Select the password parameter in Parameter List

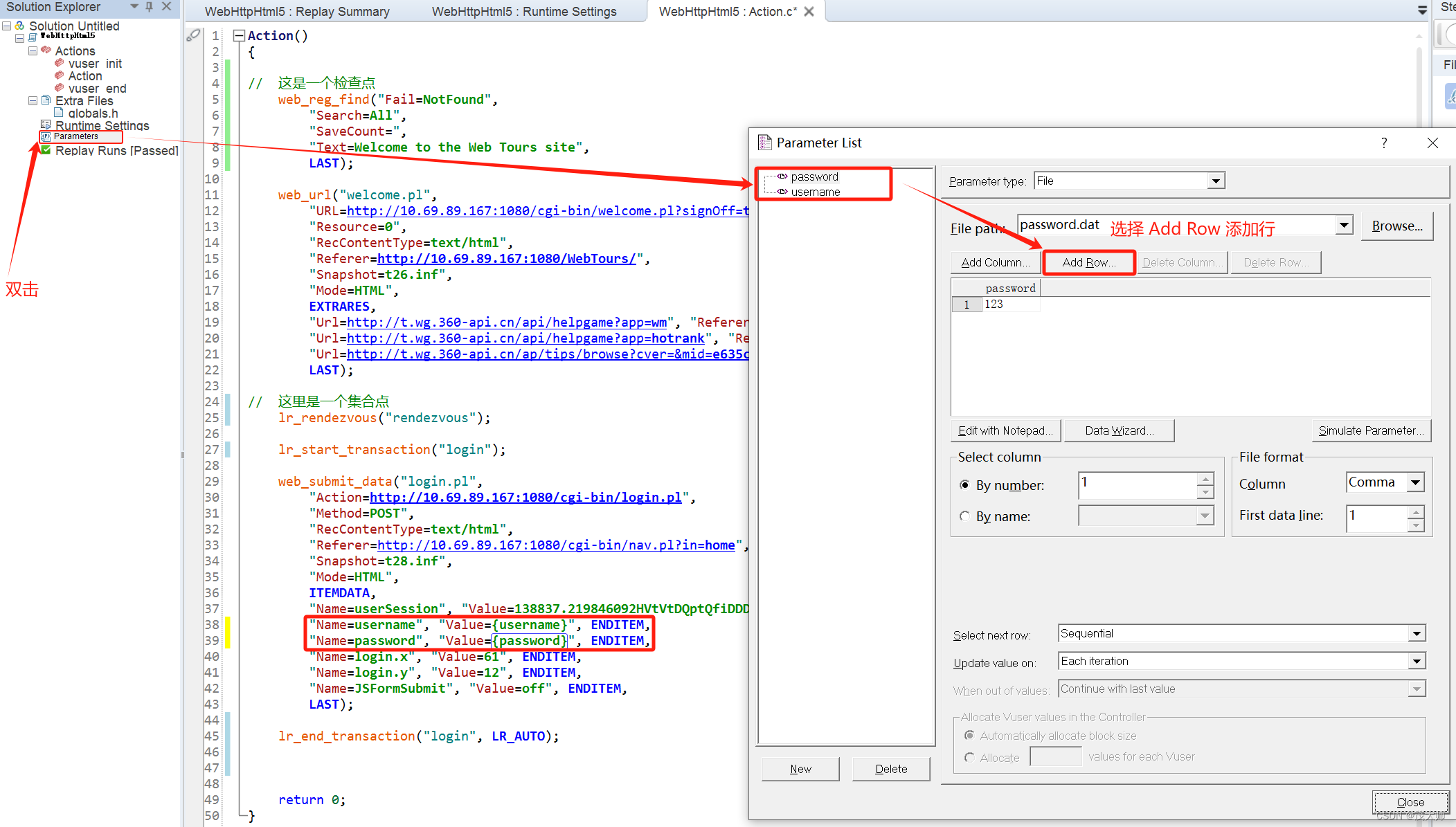814,176
